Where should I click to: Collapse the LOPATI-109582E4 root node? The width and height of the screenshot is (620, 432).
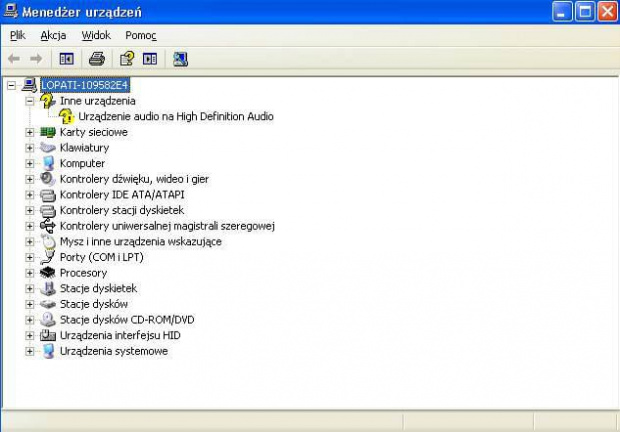pos(12,85)
